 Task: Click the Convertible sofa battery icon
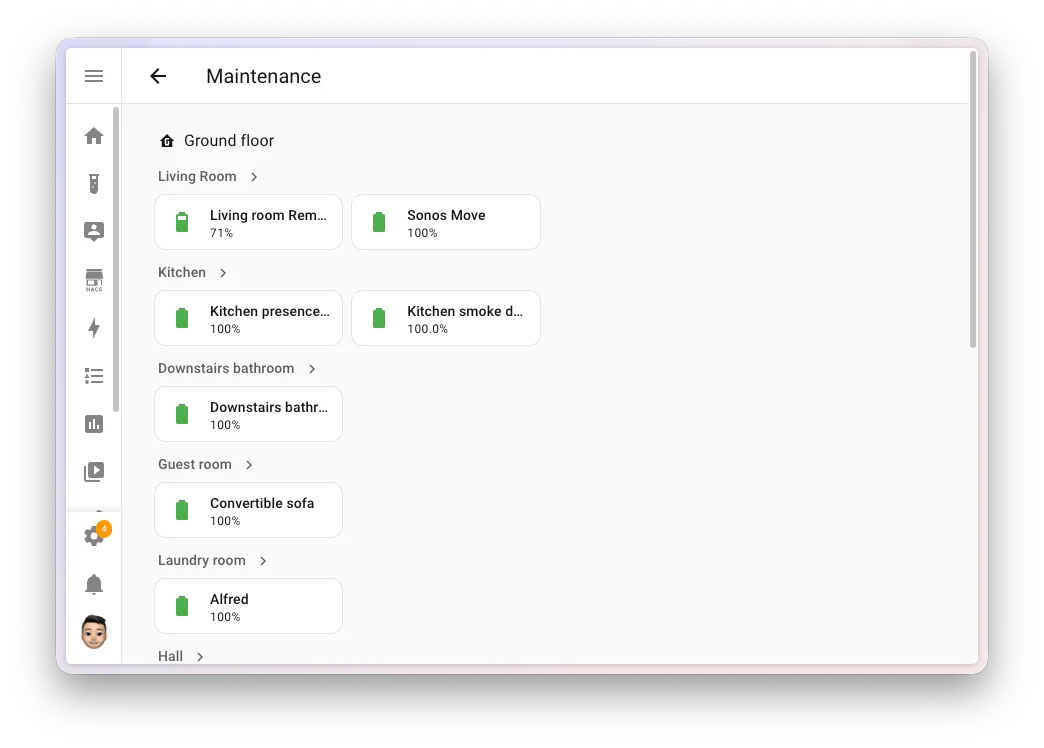[x=182, y=510]
